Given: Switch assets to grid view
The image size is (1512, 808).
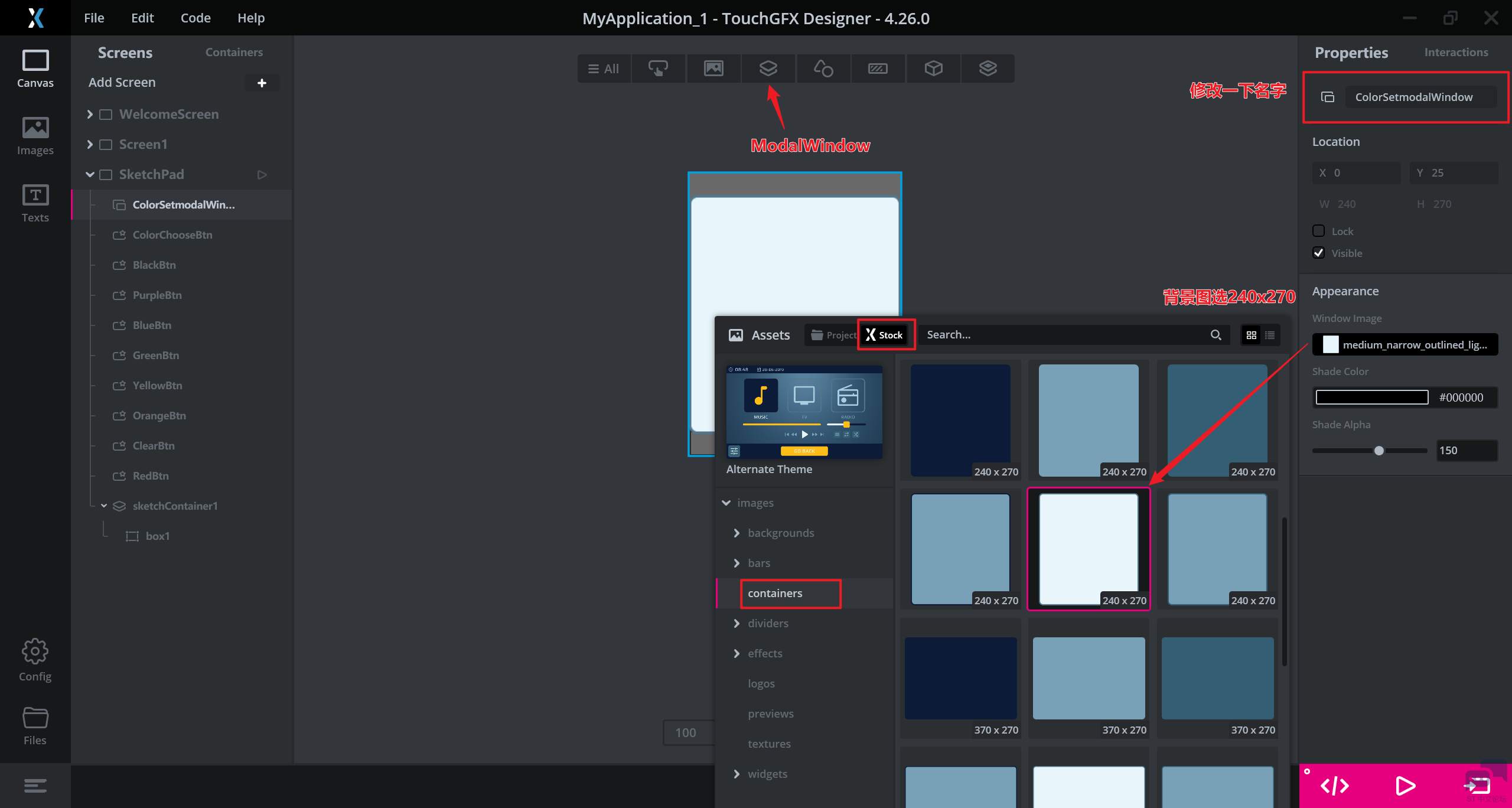Looking at the screenshot, I should click(1251, 335).
